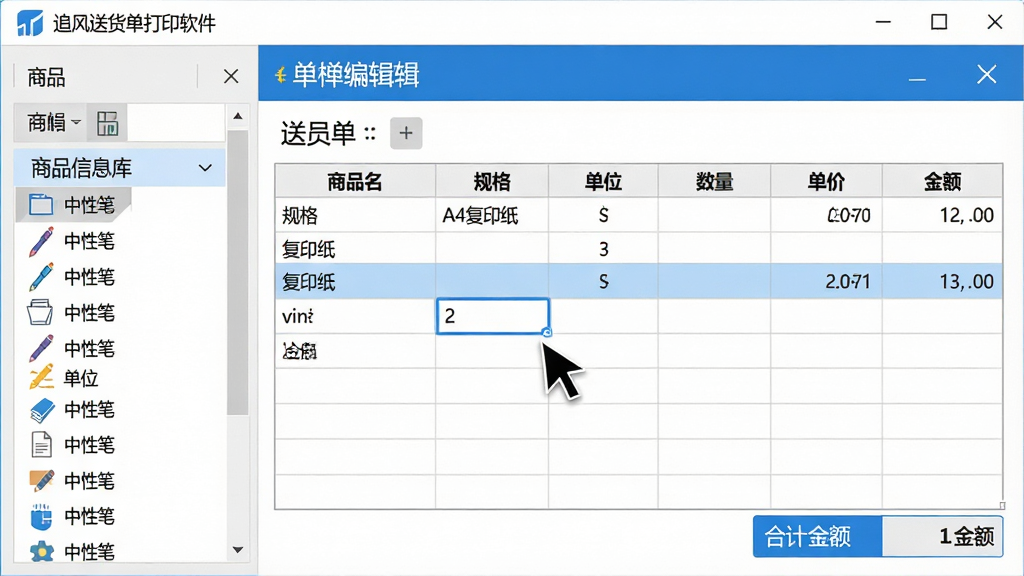The image size is (1024, 576).
Task: Click the total field showing 1金额
Action: tap(942, 537)
